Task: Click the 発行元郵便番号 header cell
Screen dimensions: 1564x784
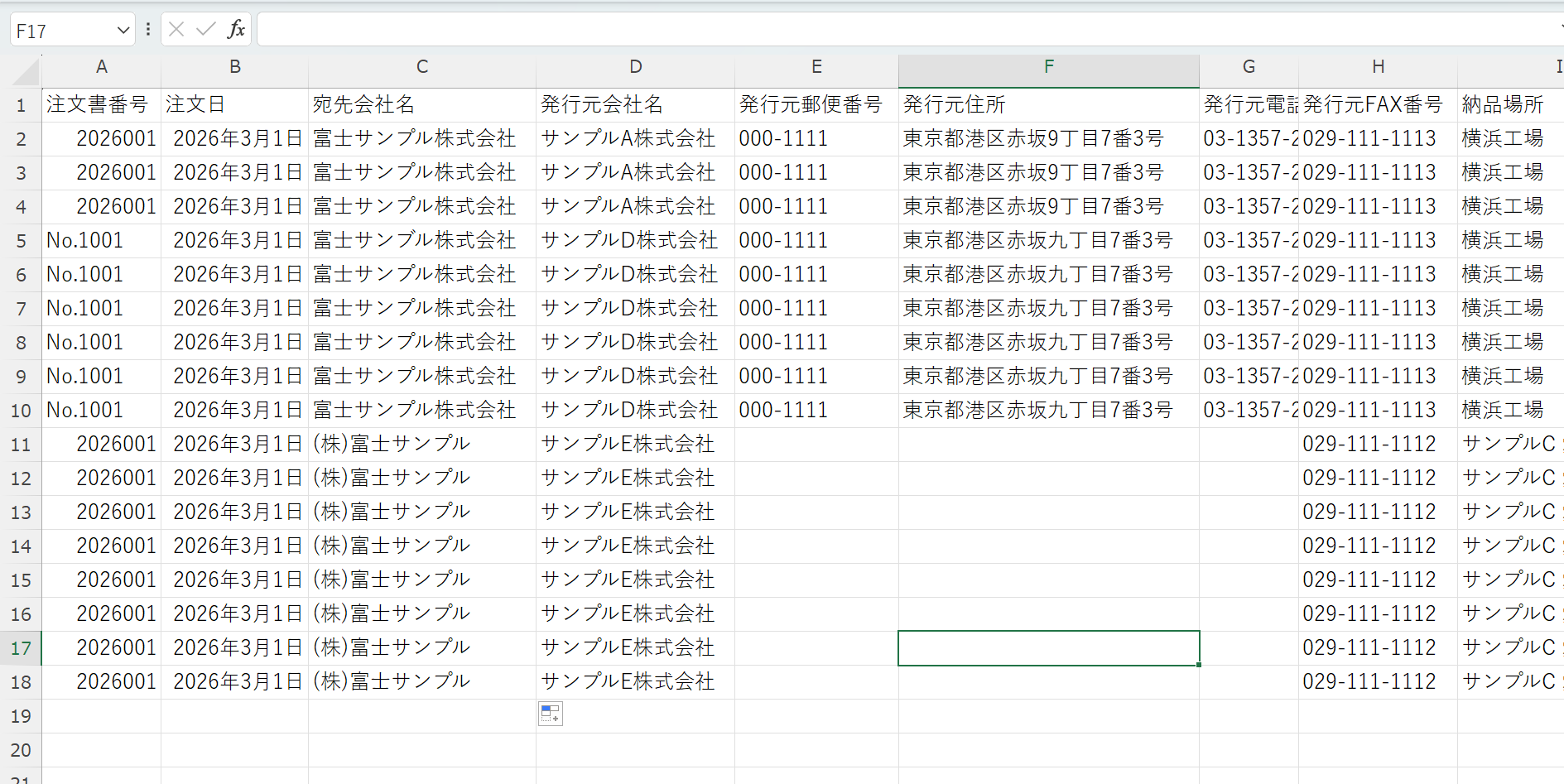Action: coord(816,105)
